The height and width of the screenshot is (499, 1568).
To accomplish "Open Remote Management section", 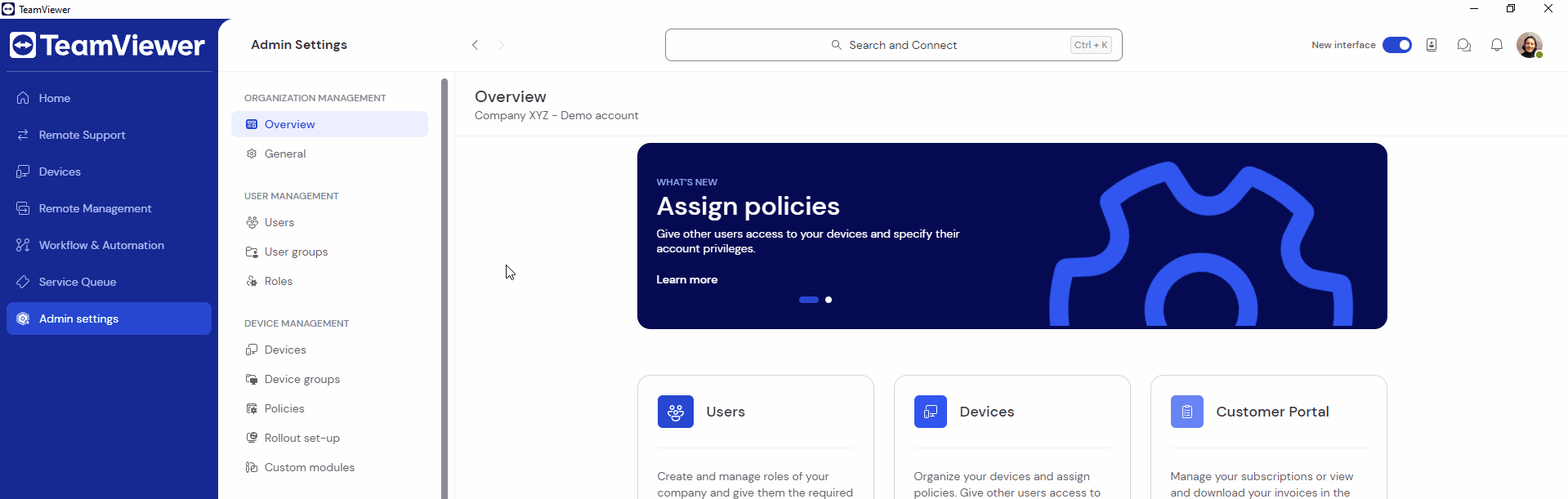I will point(109,208).
